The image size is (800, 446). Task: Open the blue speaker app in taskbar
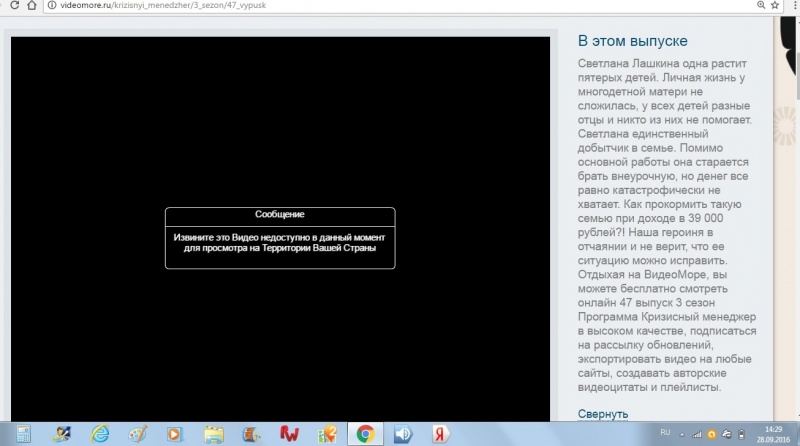(403, 434)
